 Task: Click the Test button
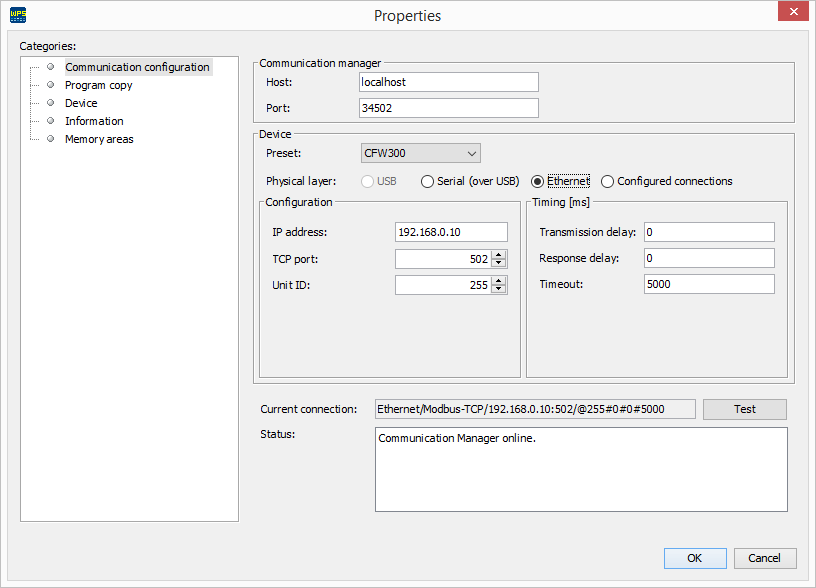tap(744, 409)
